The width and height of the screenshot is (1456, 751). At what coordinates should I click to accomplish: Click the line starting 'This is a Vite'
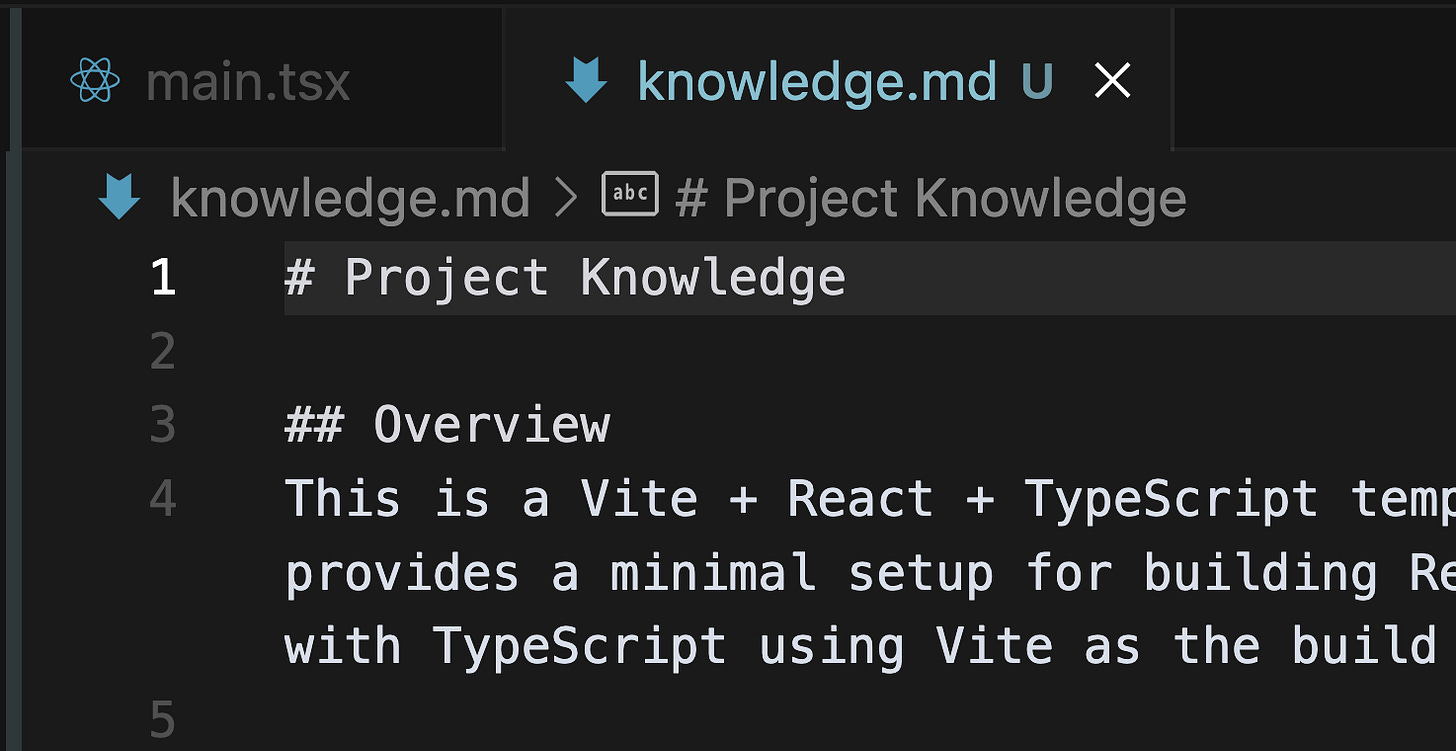click(x=869, y=499)
